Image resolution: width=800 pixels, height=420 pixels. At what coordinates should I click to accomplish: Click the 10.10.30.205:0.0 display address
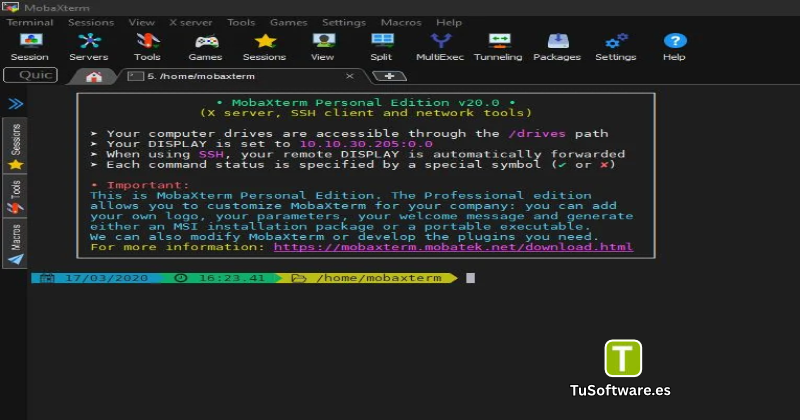[x=366, y=144]
